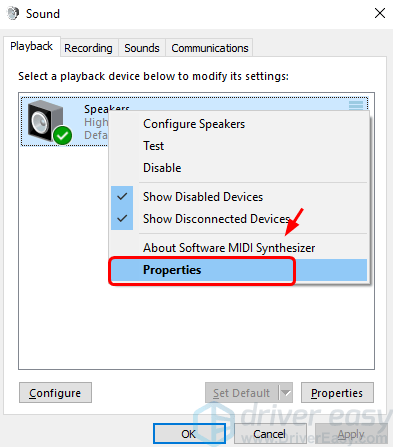Click the Configure button

(55, 393)
